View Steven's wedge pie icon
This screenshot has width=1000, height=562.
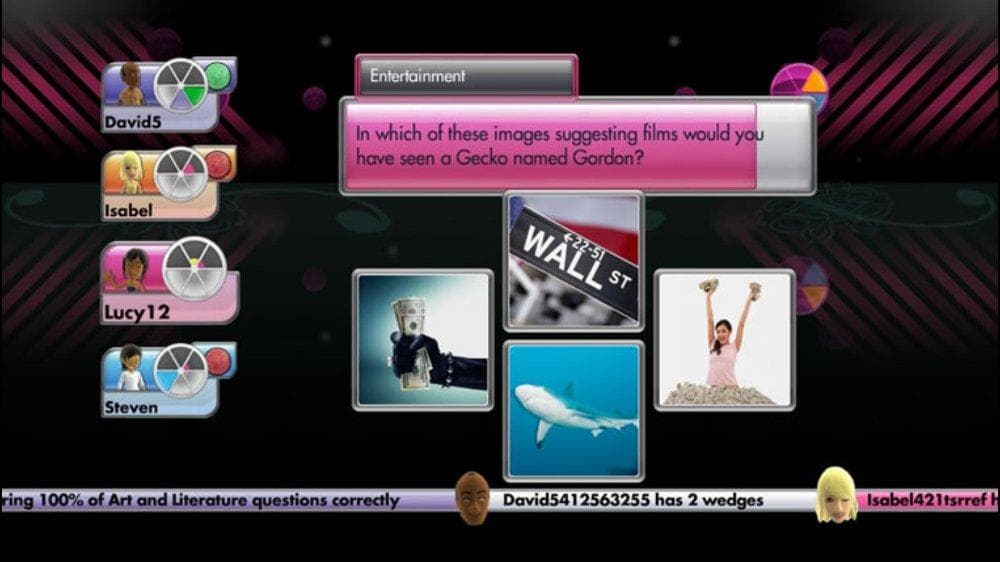[181, 368]
